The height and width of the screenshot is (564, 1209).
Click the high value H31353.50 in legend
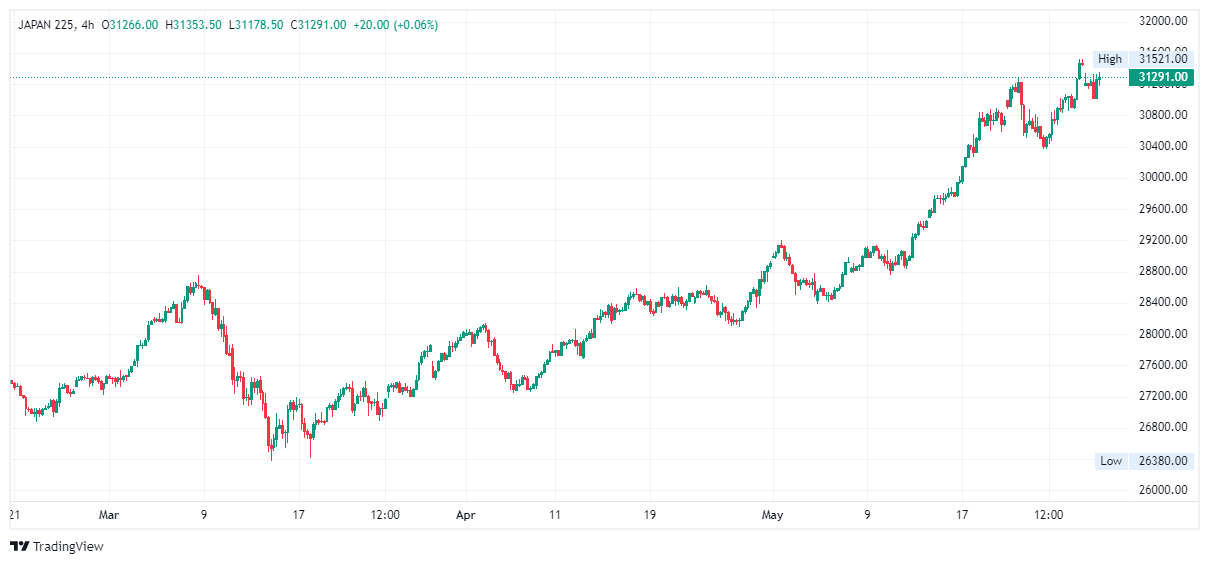tap(193, 25)
